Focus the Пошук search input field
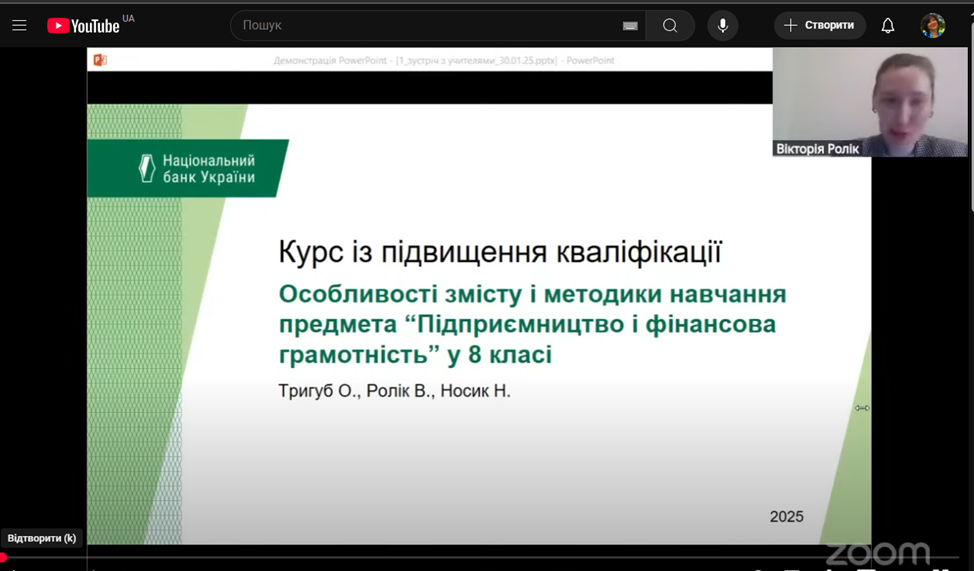The width and height of the screenshot is (974, 571). tap(425, 26)
